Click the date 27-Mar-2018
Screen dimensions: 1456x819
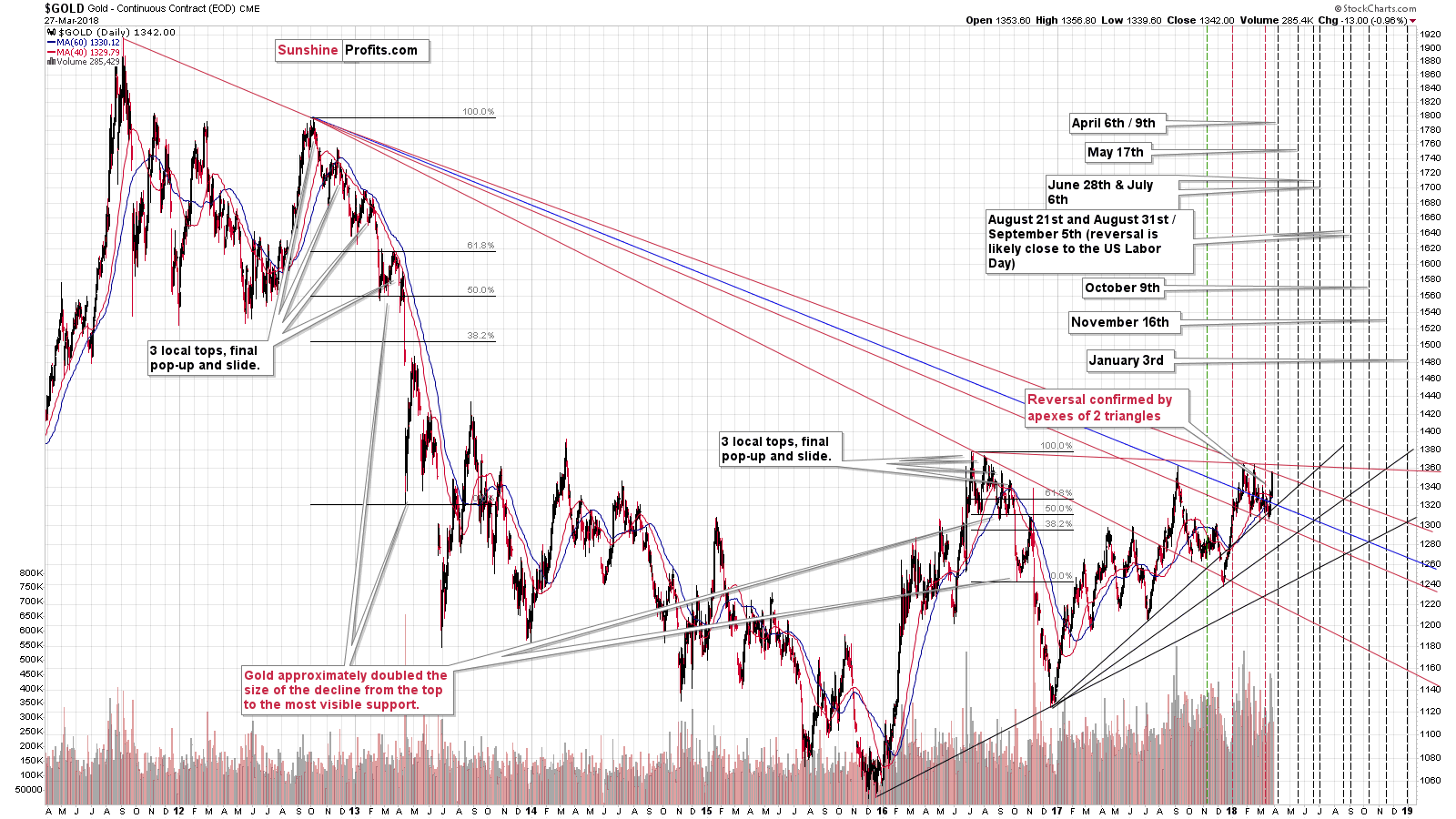(x=70, y=21)
